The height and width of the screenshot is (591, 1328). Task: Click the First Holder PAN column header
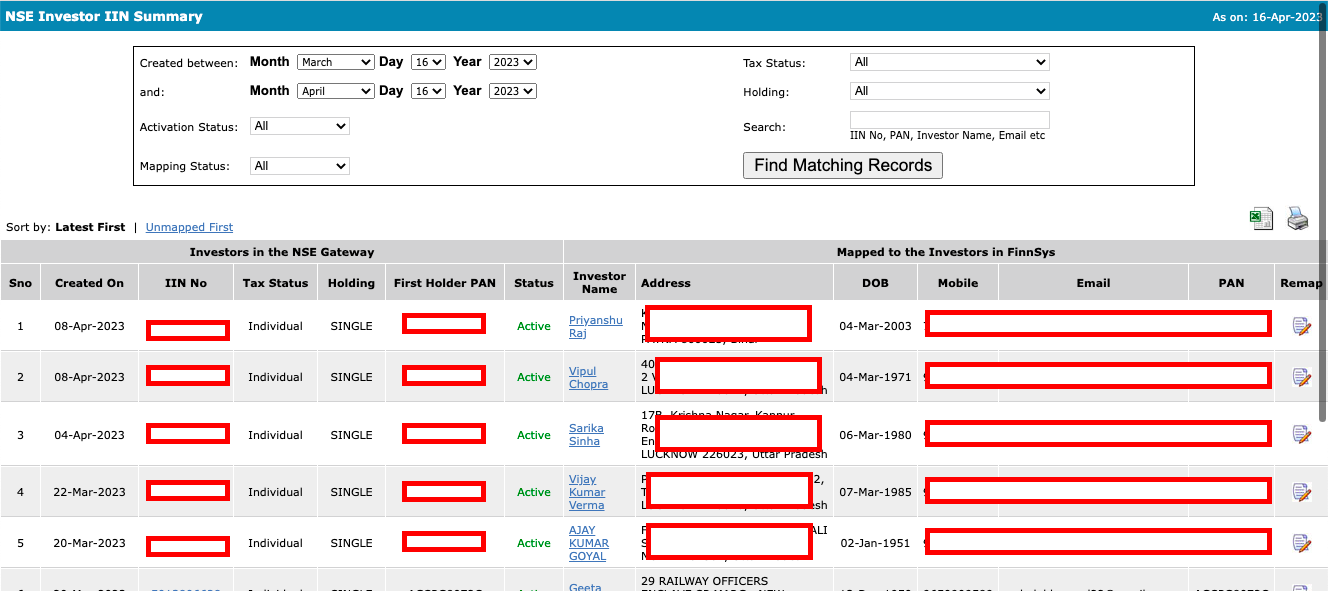click(445, 283)
